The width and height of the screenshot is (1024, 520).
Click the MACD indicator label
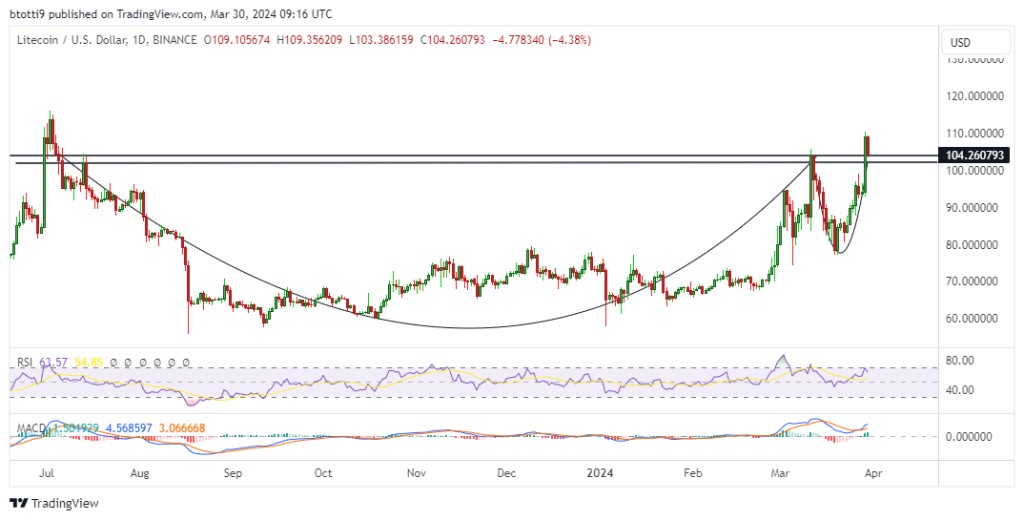[x=30, y=428]
